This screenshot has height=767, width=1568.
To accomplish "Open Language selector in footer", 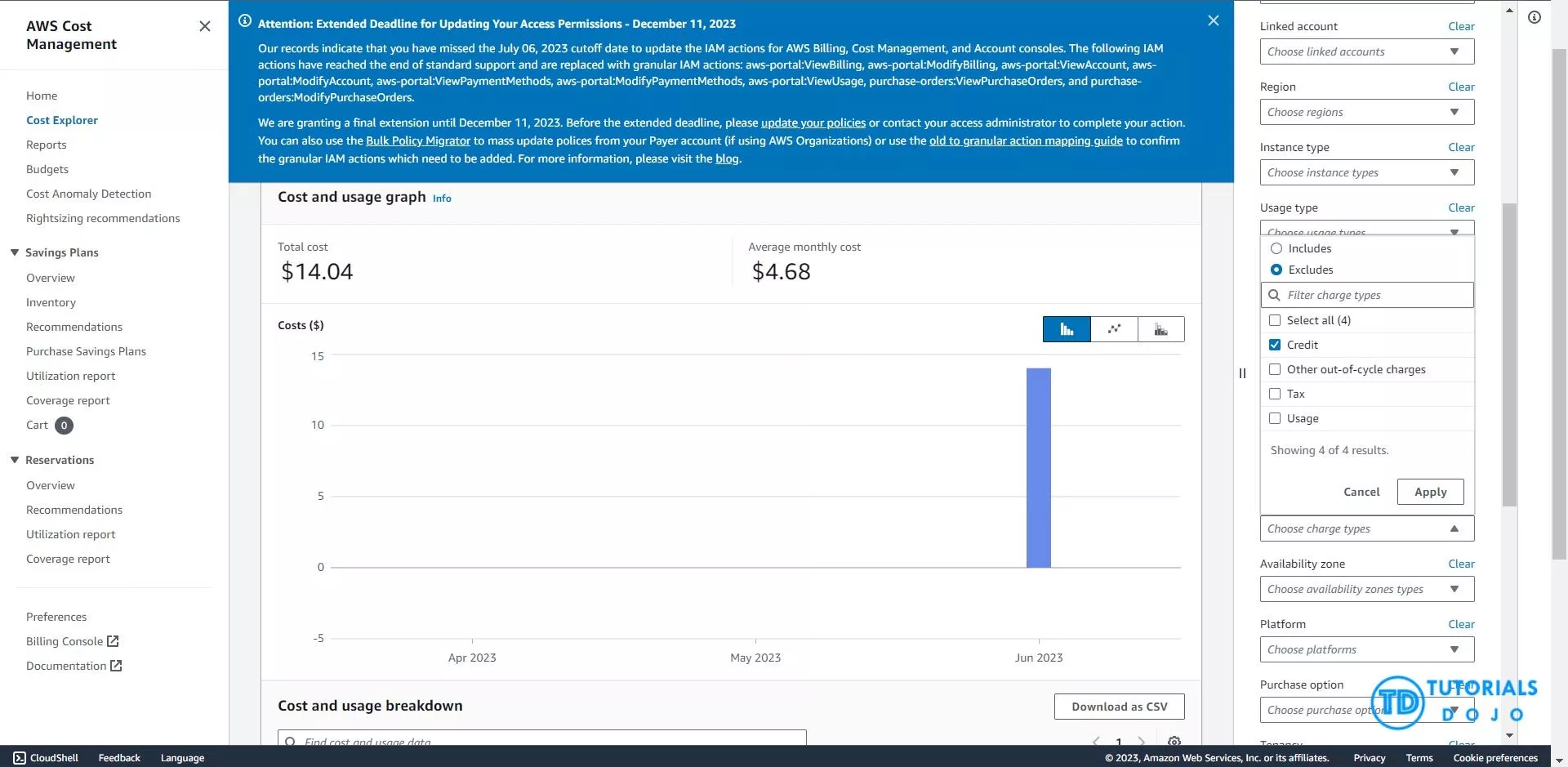I will coord(182,758).
